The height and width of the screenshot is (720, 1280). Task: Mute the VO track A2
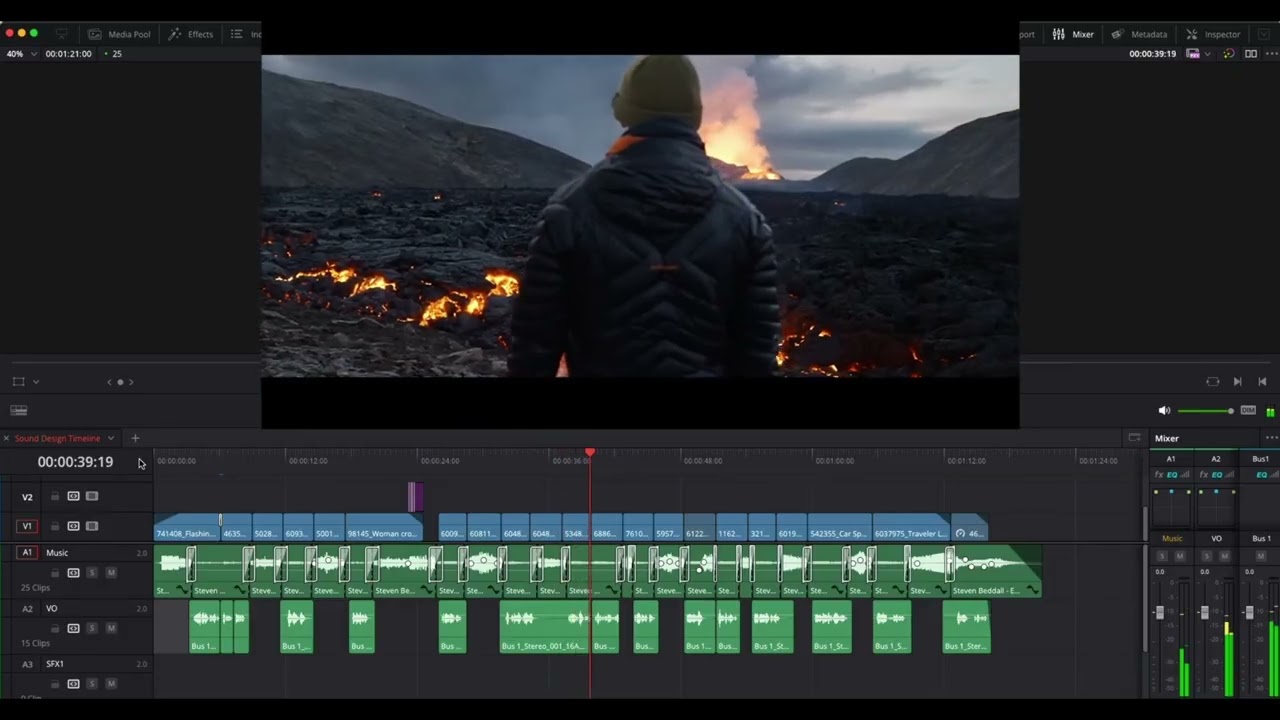(x=111, y=628)
